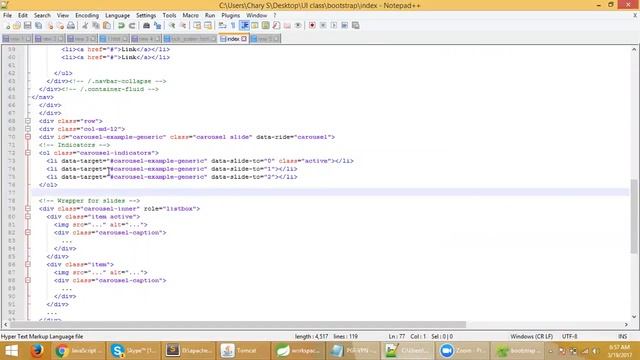Click the Cut scissors icon
This screenshot has width=640, height=360.
(85, 25)
